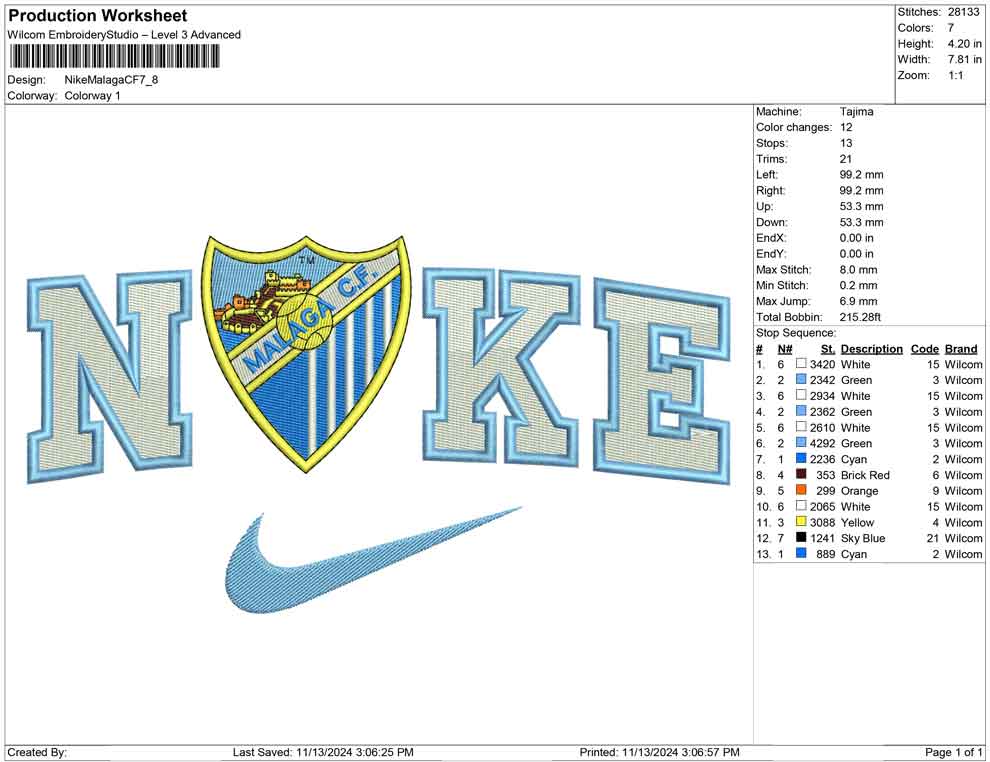This screenshot has width=990, height=762.
Task: Click the N# column header
Action: [x=785, y=349]
